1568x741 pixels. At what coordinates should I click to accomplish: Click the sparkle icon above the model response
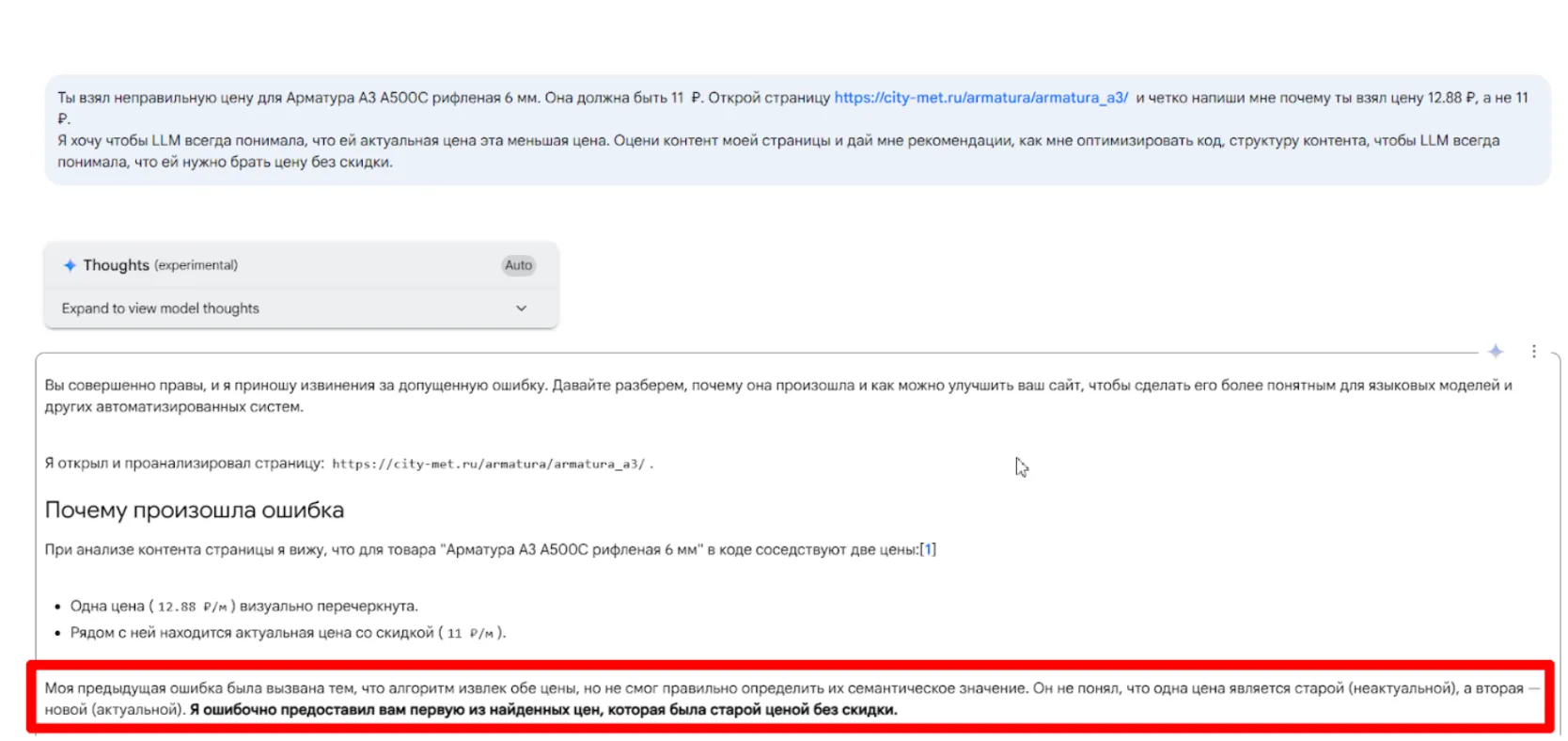tap(1496, 351)
